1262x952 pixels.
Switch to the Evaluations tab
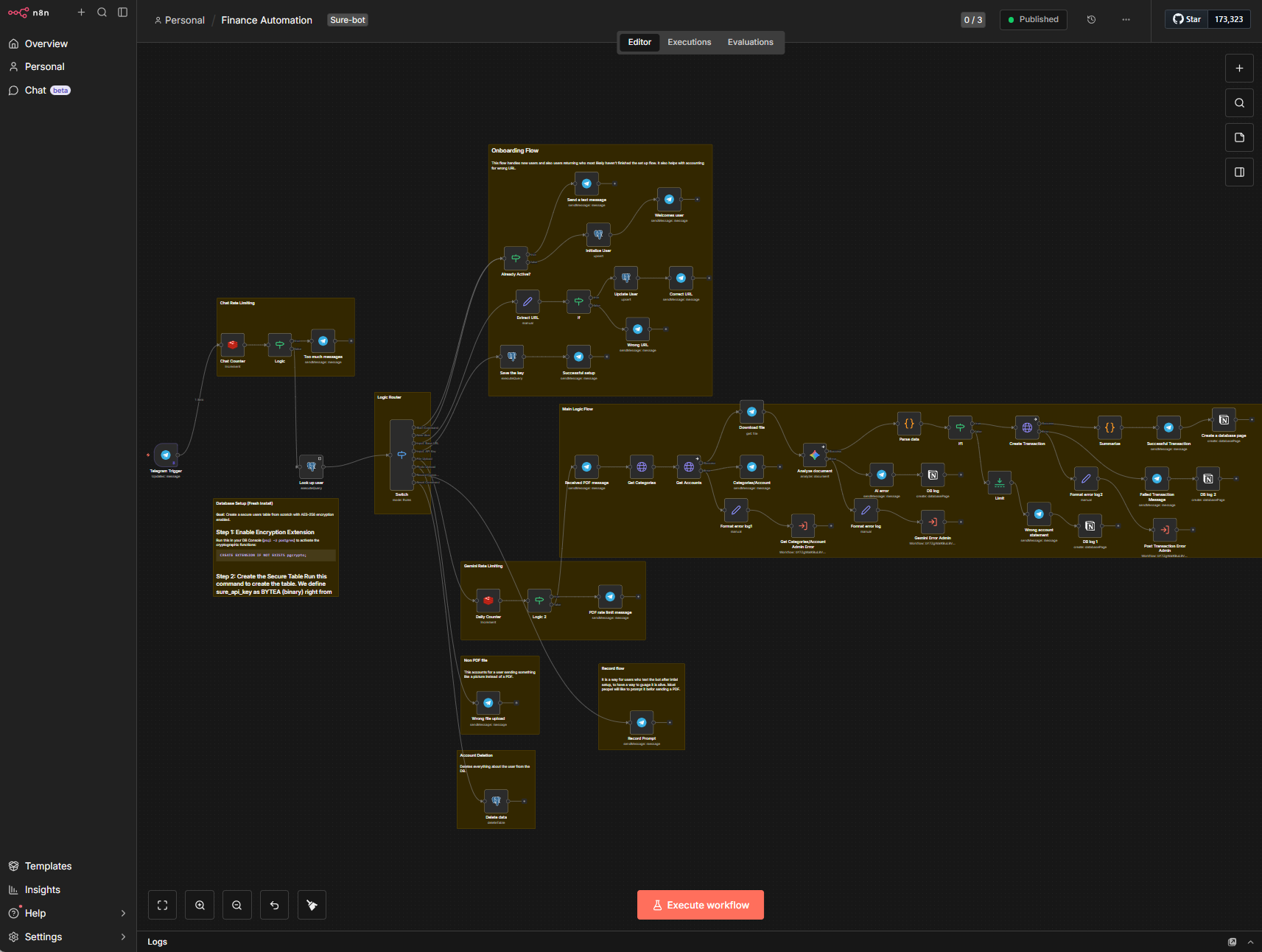click(x=750, y=42)
